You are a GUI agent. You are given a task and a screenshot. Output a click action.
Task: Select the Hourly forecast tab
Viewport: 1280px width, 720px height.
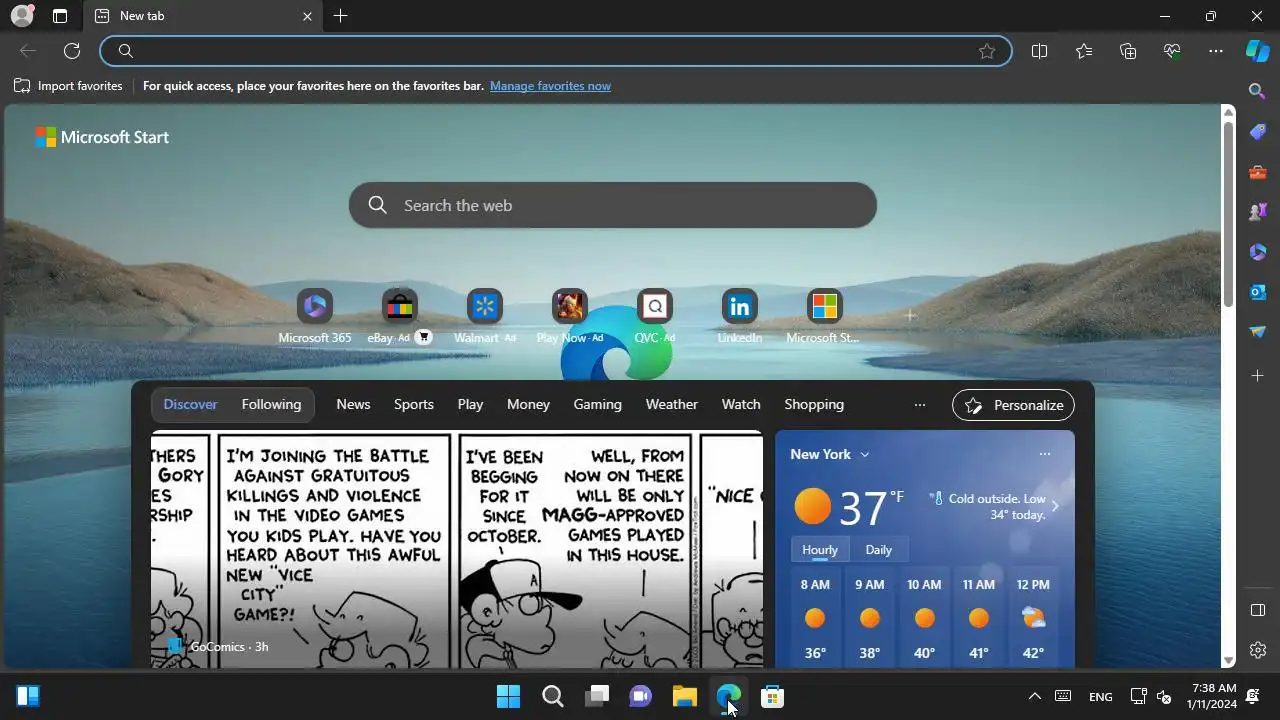pyautogui.click(x=820, y=550)
